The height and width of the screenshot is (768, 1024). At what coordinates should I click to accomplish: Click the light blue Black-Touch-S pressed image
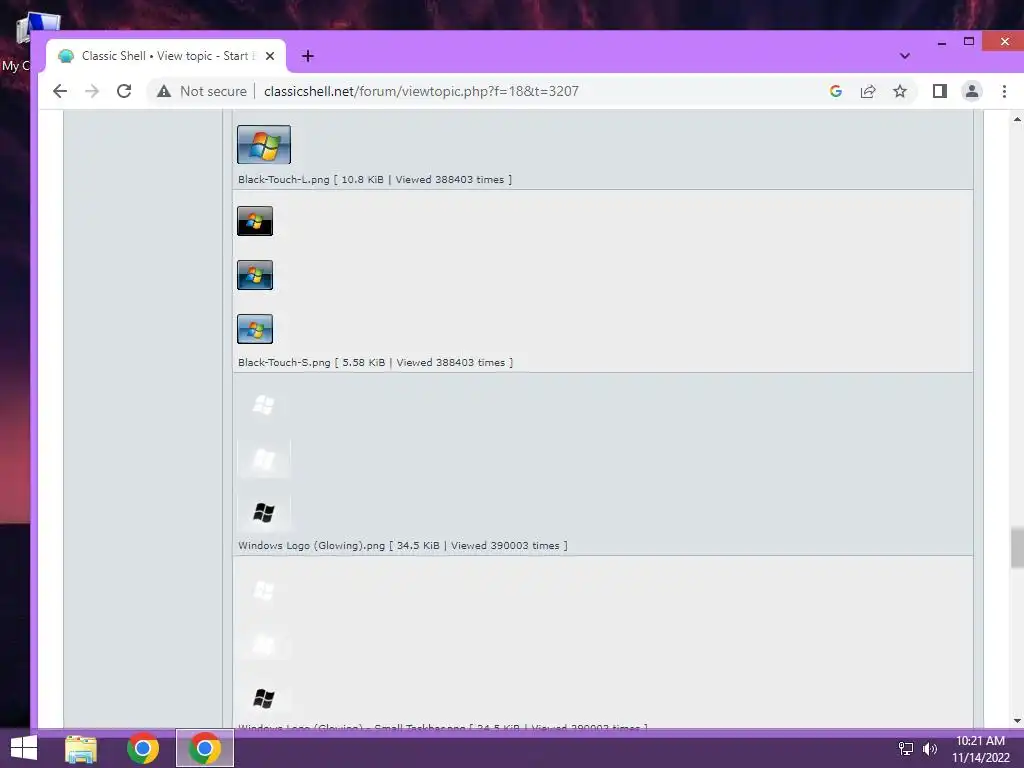(255, 329)
